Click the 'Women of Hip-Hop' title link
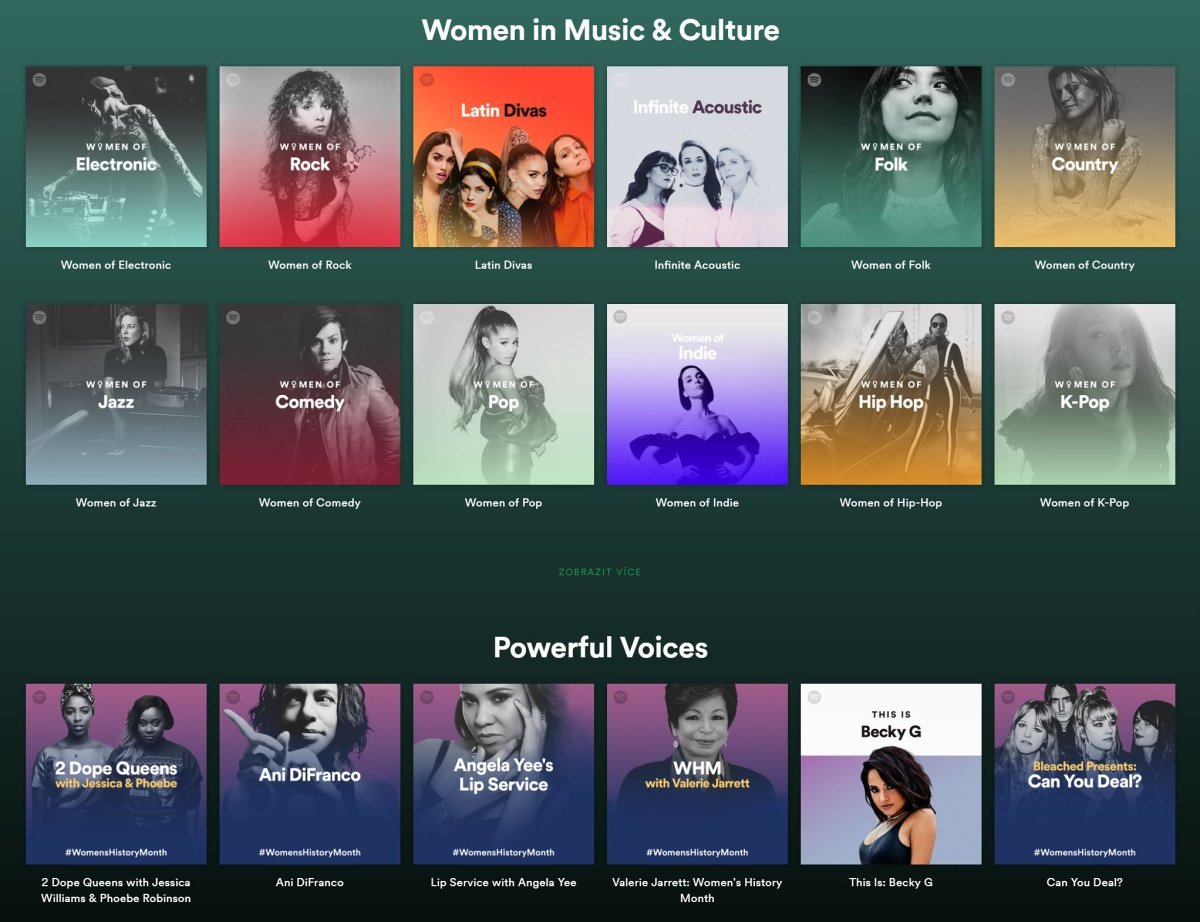Screen dimensions: 1200x922 pos(891,503)
